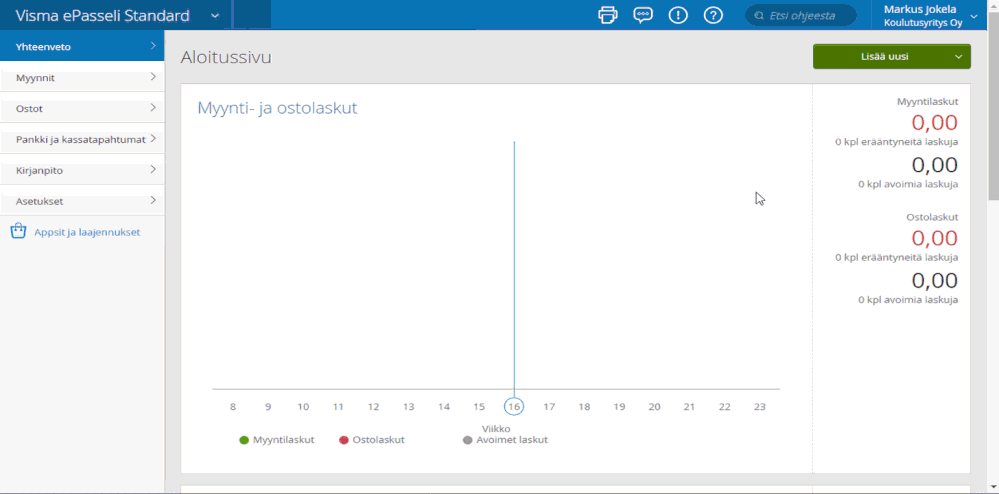Image resolution: width=999 pixels, height=494 pixels.
Task: Expand Myynnit menu chevron
Action: tap(153, 76)
